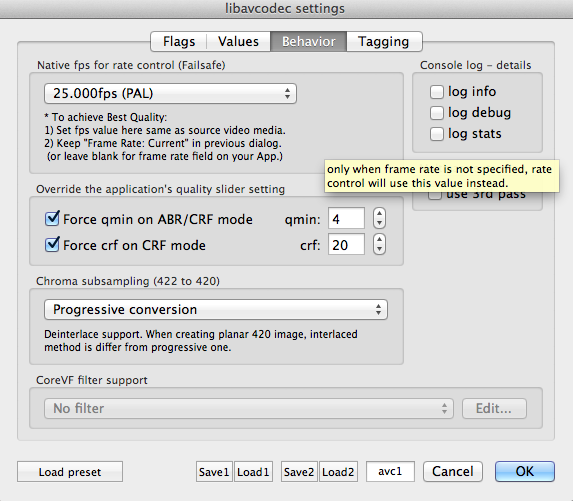Click the Load preset button

tap(70, 472)
